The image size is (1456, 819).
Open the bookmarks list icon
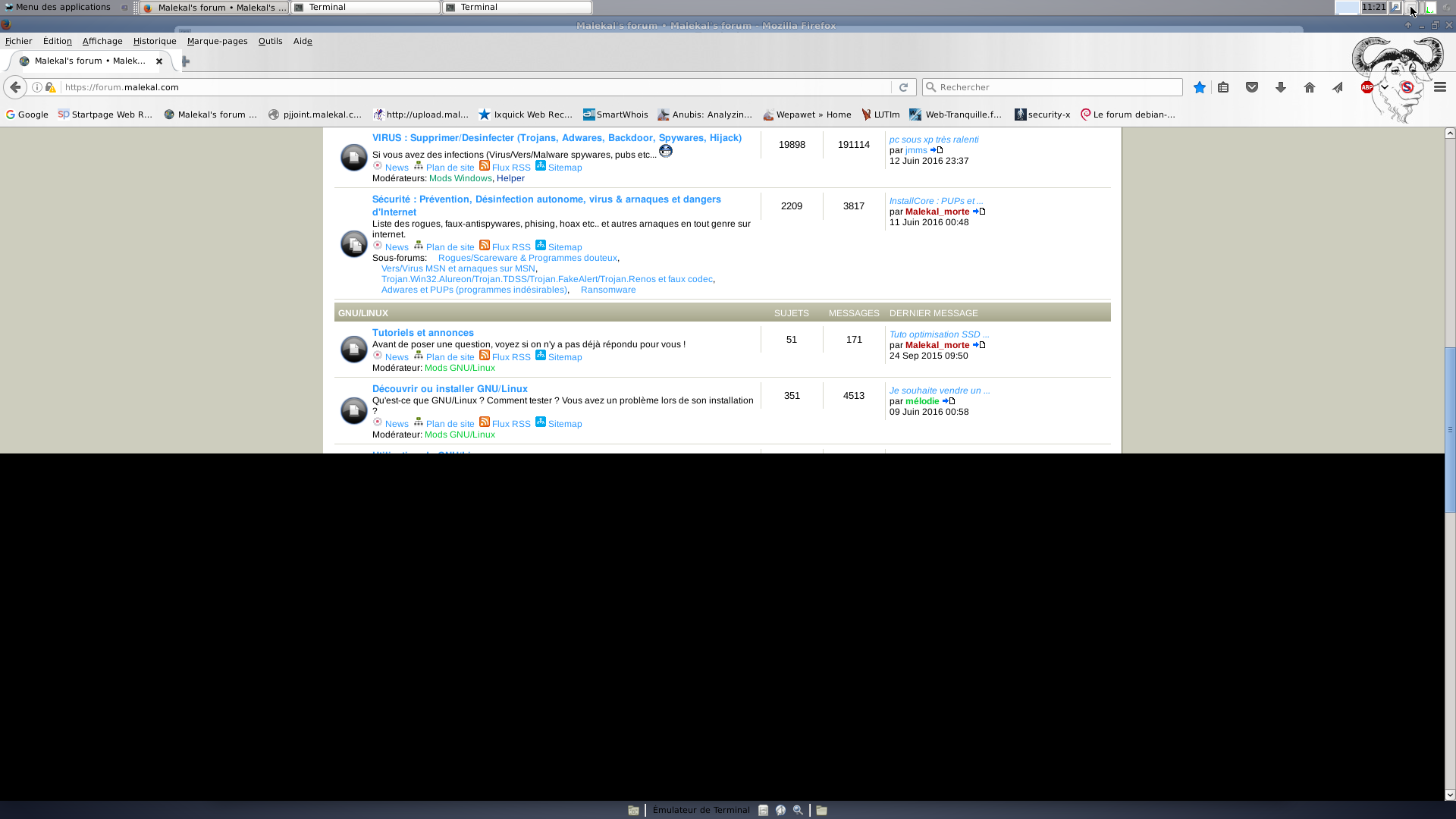tap(1223, 87)
